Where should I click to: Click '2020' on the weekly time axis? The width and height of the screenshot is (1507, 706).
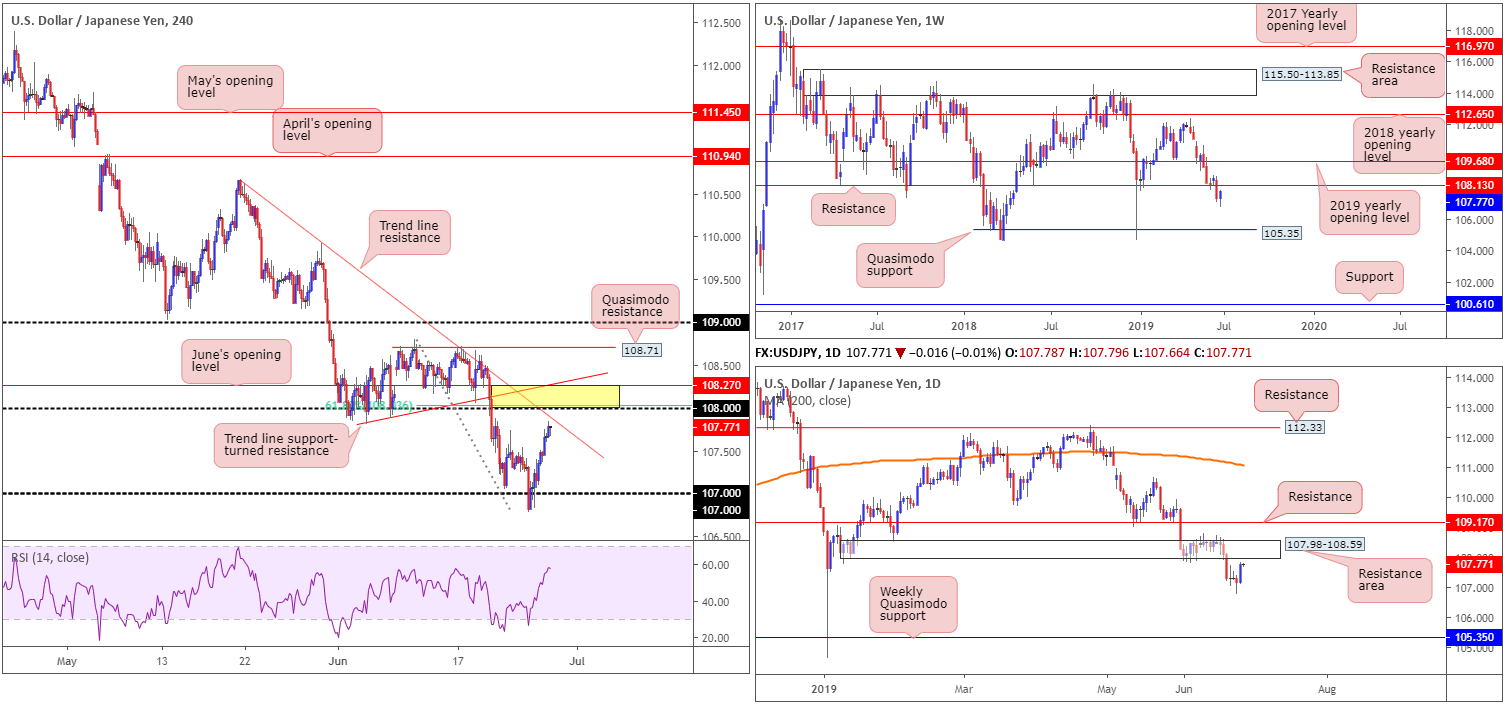pyautogui.click(x=1314, y=325)
